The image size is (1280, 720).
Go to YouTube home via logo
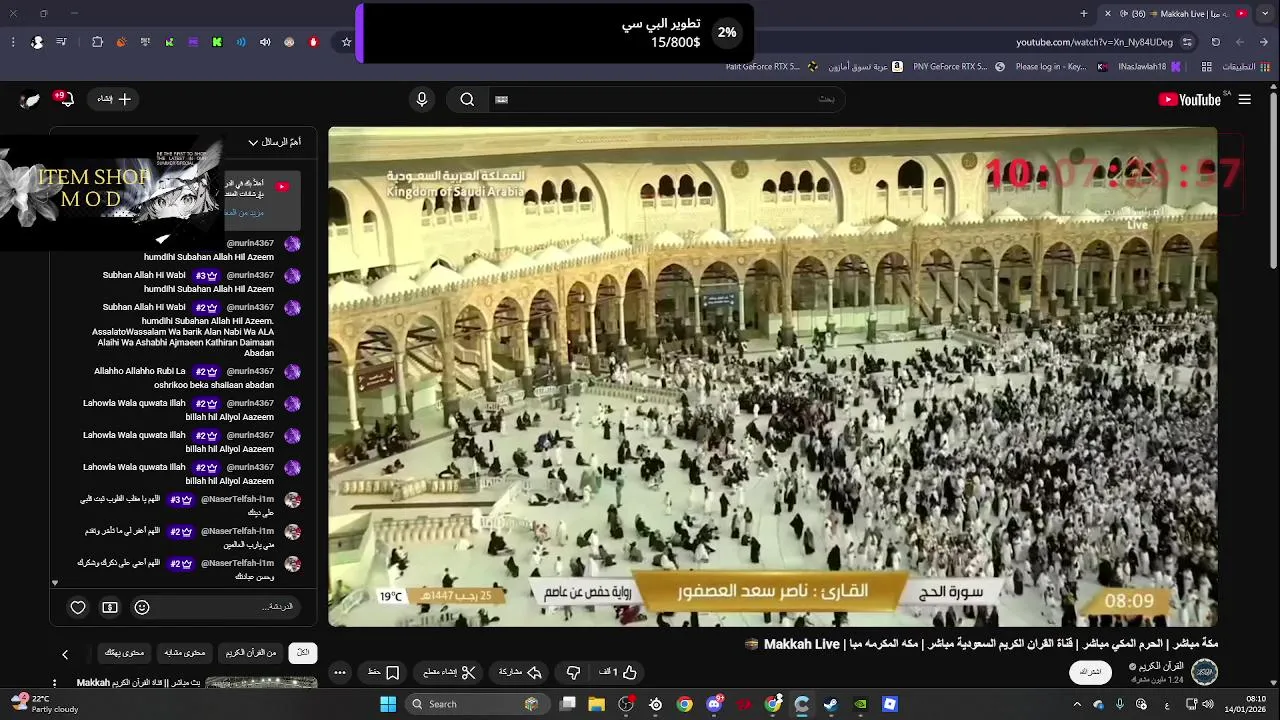[x=1189, y=99]
